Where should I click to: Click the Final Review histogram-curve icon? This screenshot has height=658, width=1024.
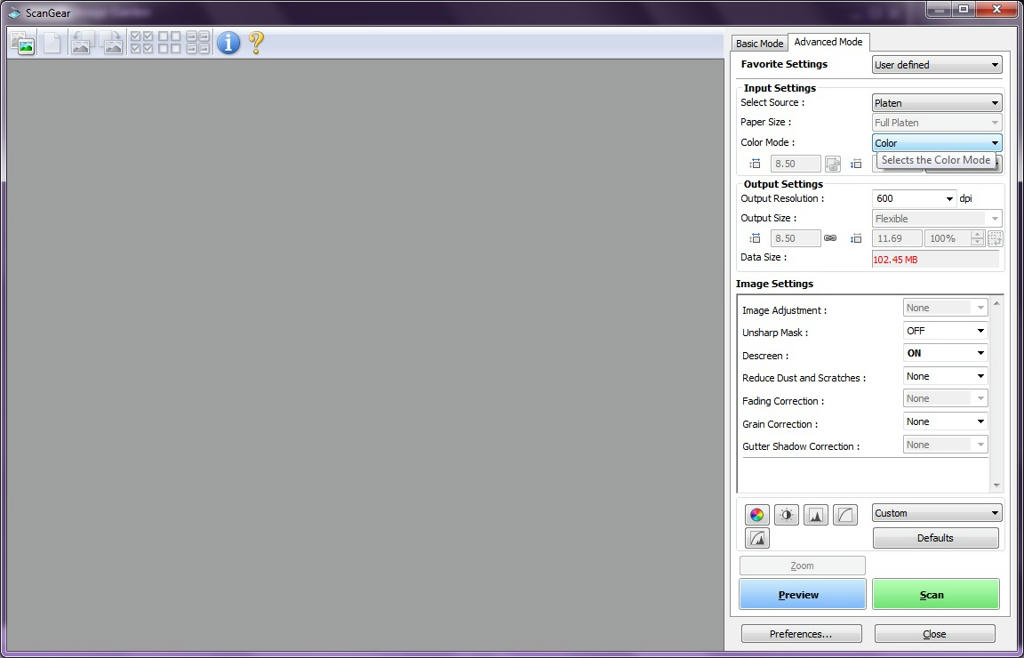point(757,539)
